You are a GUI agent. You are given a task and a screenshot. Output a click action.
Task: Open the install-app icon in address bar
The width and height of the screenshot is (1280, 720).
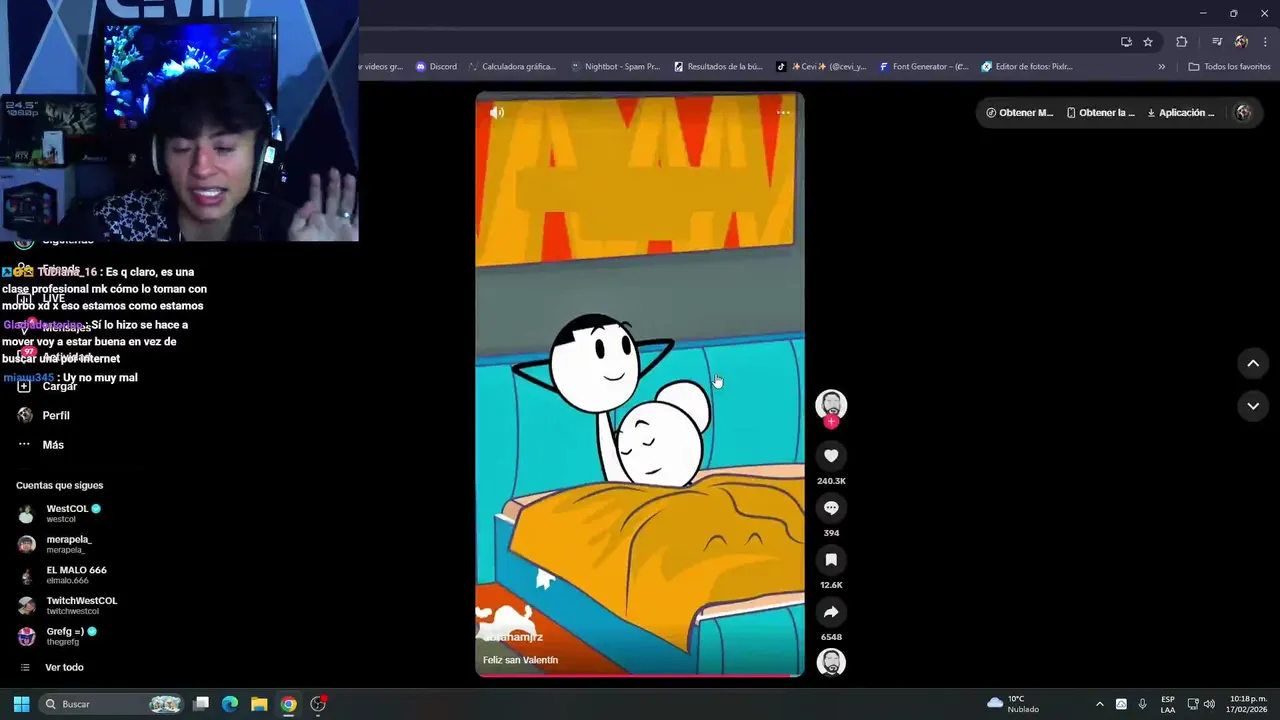pyautogui.click(x=1126, y=42)
